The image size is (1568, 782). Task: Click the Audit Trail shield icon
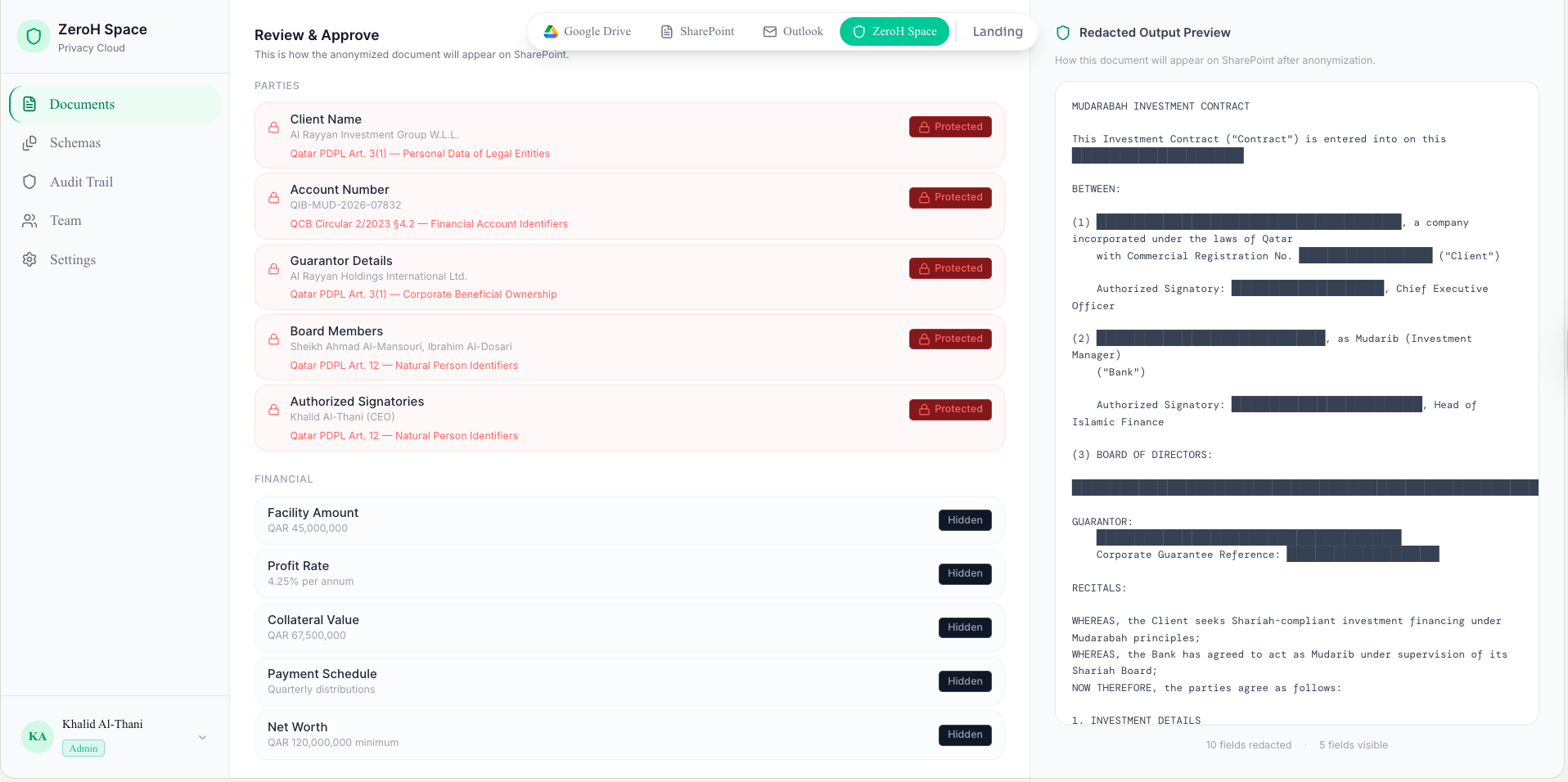coord(29,182)
